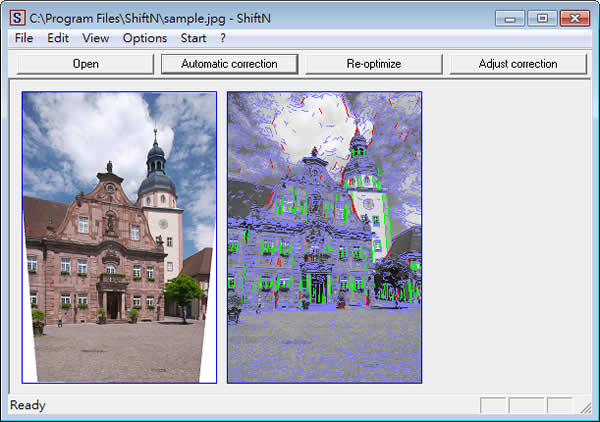Open the File menu

pos(24,38)
